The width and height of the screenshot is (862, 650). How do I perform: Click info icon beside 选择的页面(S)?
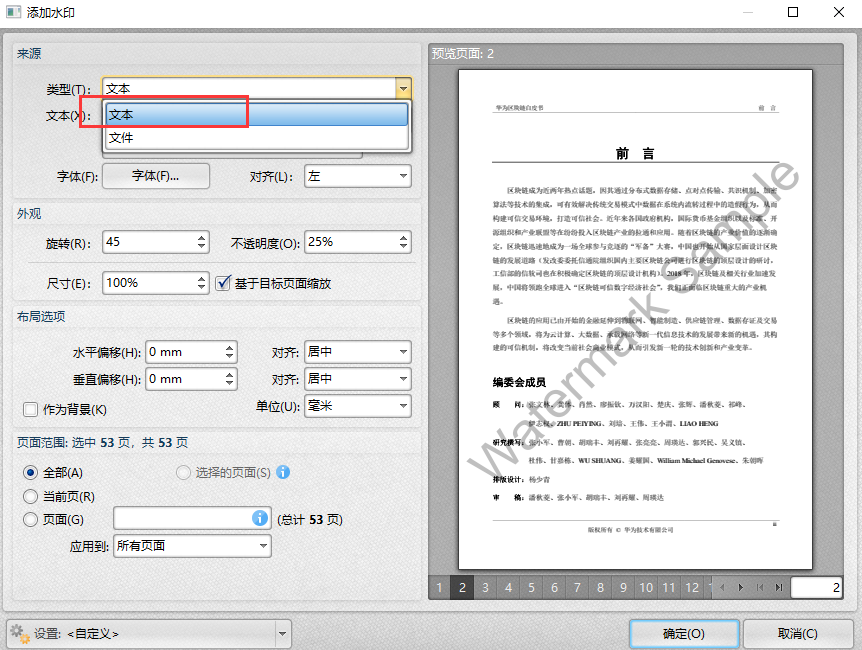(x=283, y=472)
